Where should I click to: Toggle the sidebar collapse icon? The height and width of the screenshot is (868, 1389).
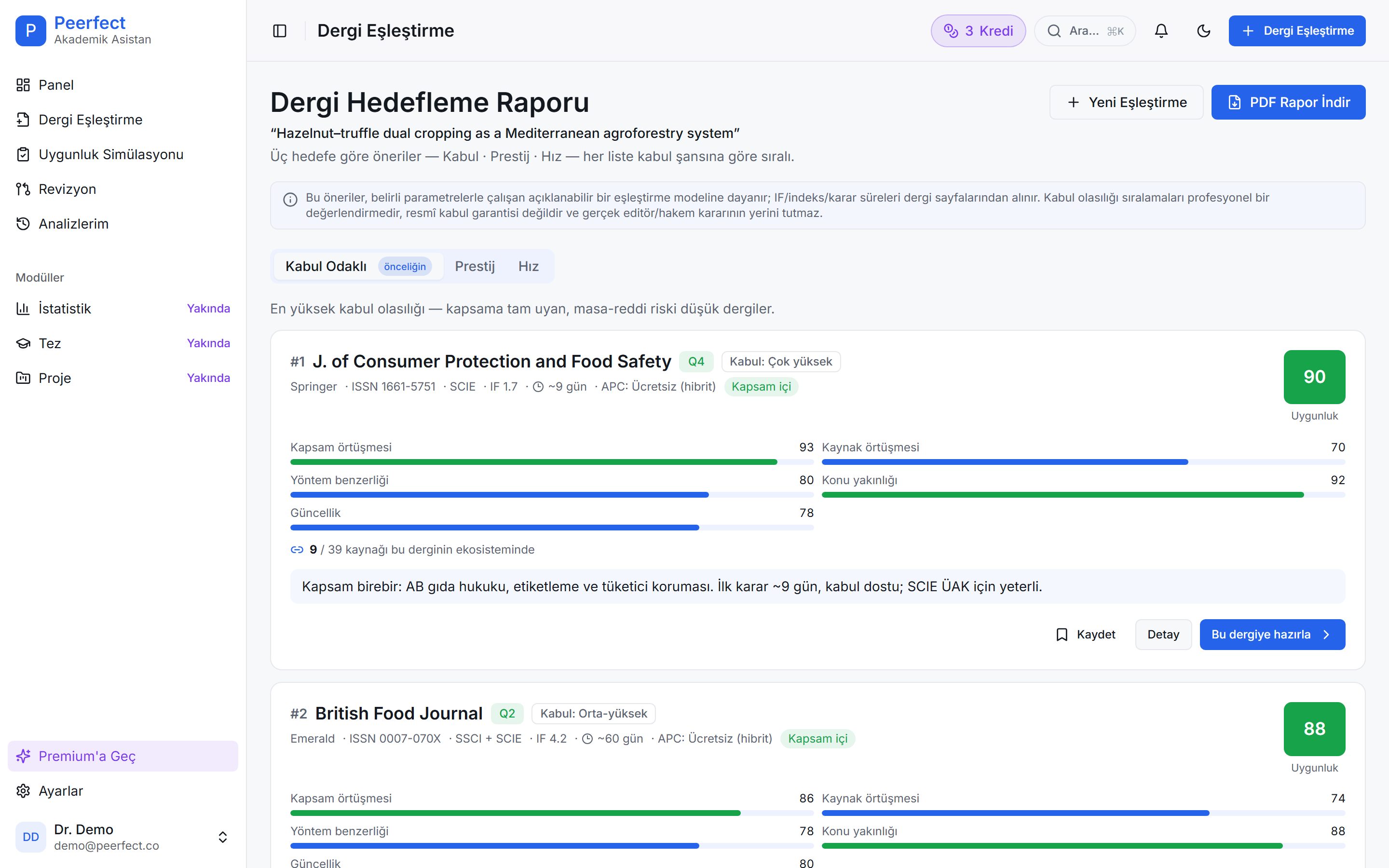point(280,31)
